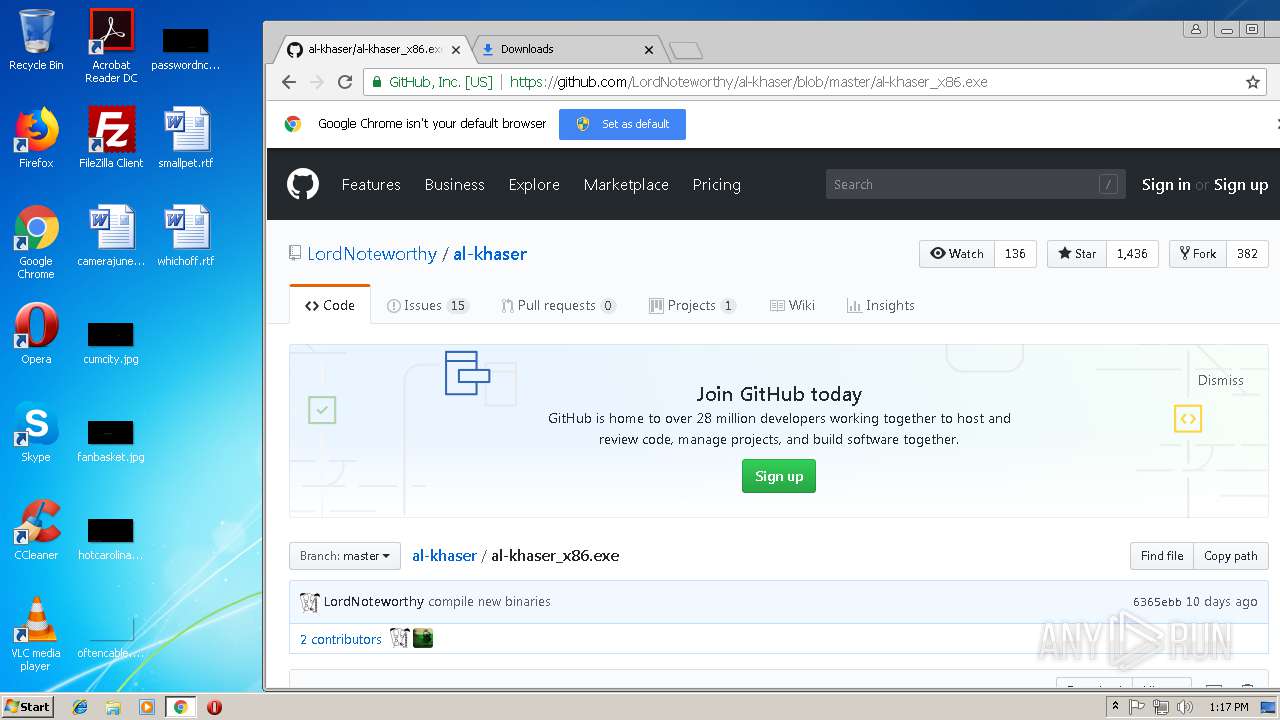1280x720 pixels.
Task: Select fanbasket.jpg image file
Action: pyautogui.click(x=111, y=441)
